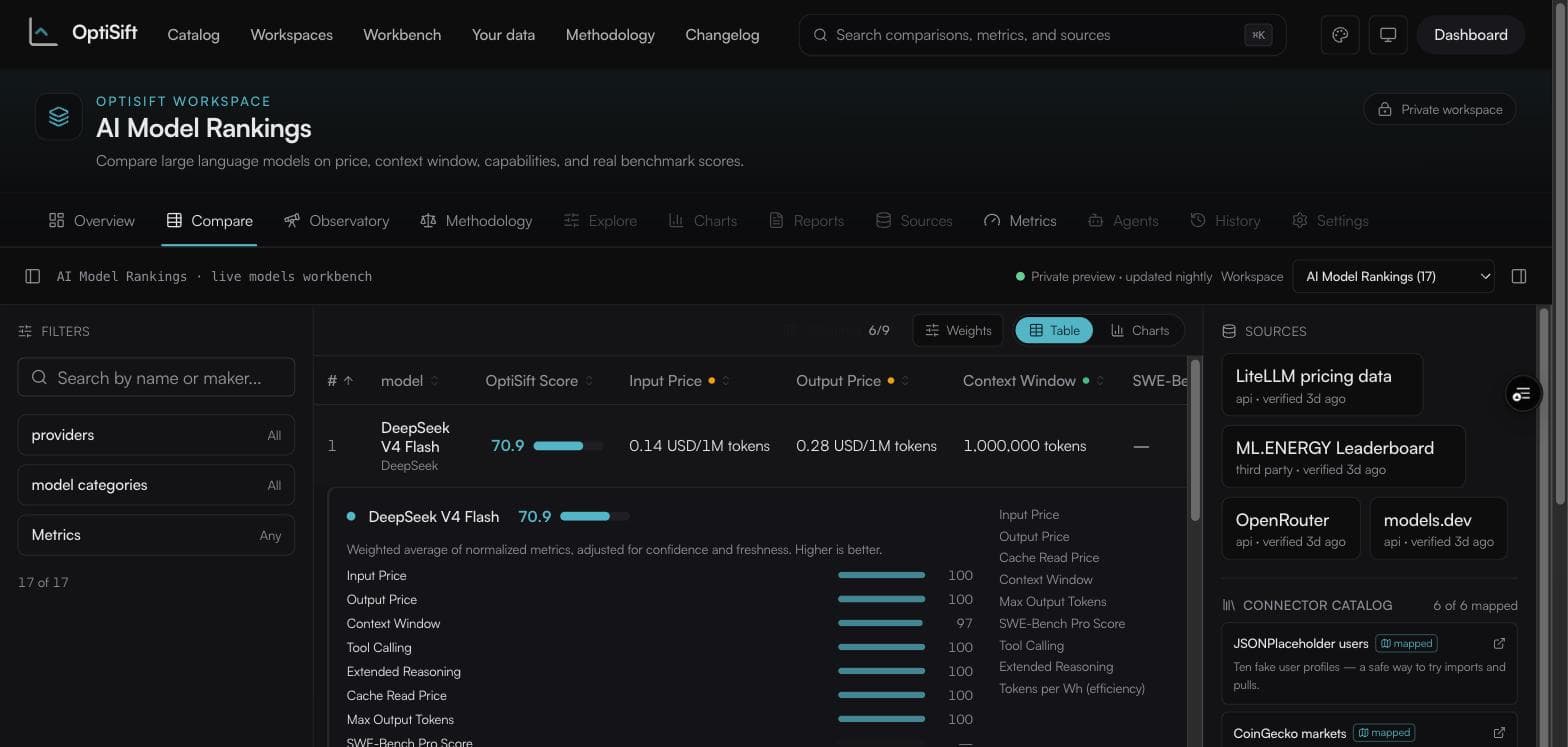This screenshot has height=747, width=1568.
Task: Open the Settings tab
Action: tap(1330, 220)
